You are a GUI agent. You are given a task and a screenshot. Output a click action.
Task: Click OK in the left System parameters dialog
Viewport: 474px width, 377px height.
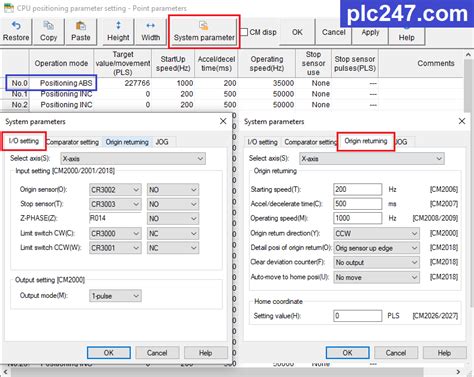109,353
